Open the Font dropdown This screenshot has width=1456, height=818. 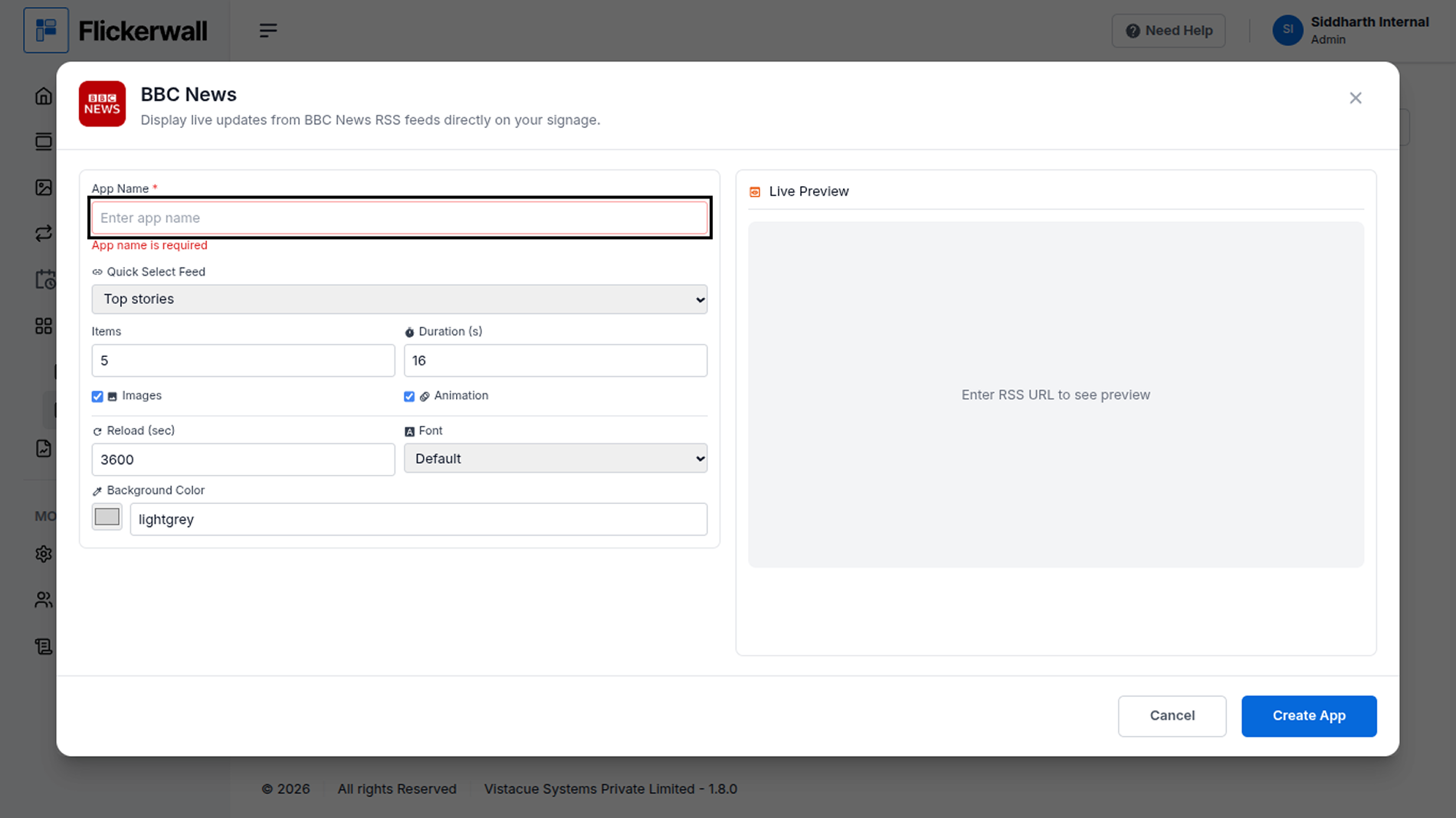pyautogui.click(x=556, y=458)
